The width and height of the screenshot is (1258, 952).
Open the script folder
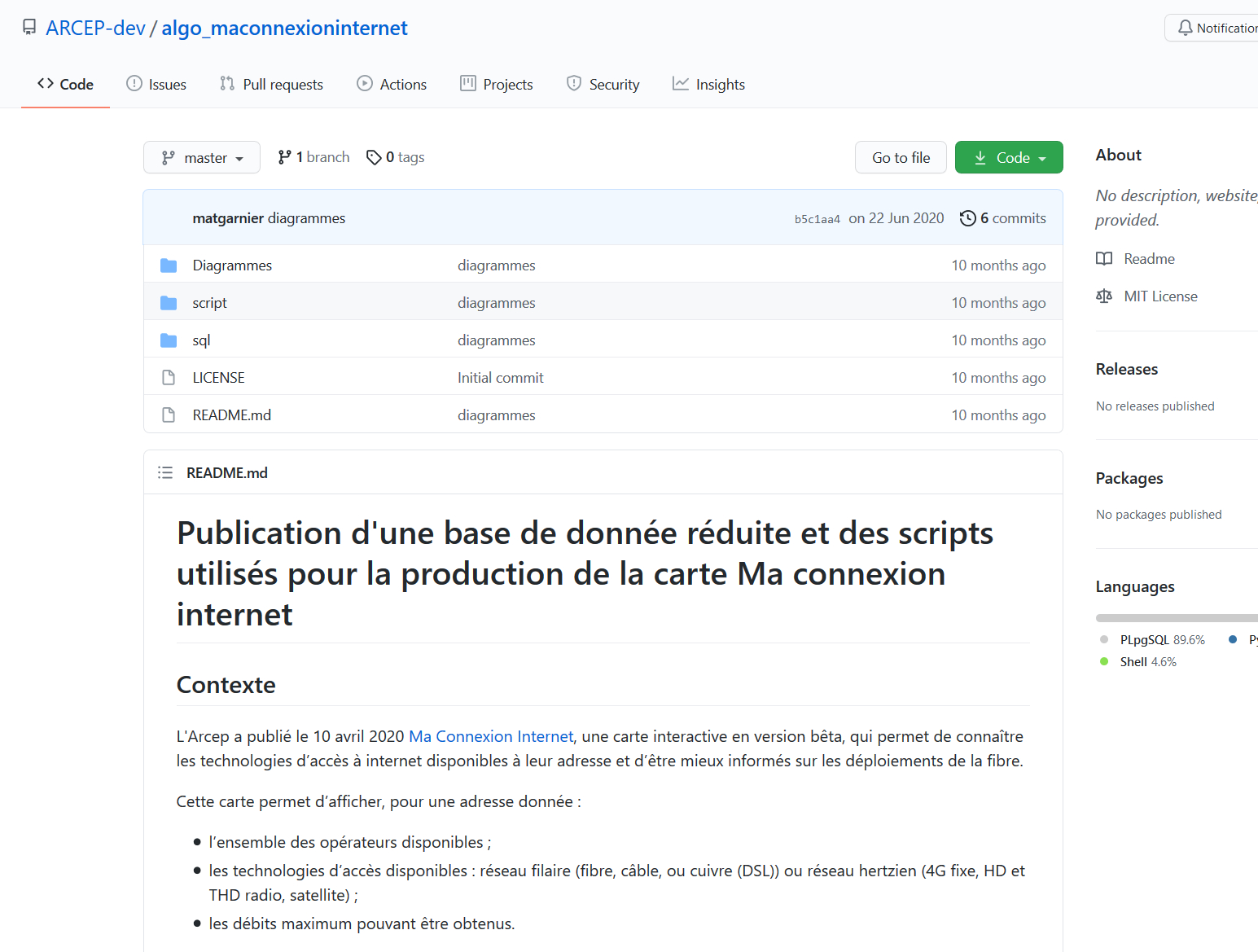pos(209,303)
